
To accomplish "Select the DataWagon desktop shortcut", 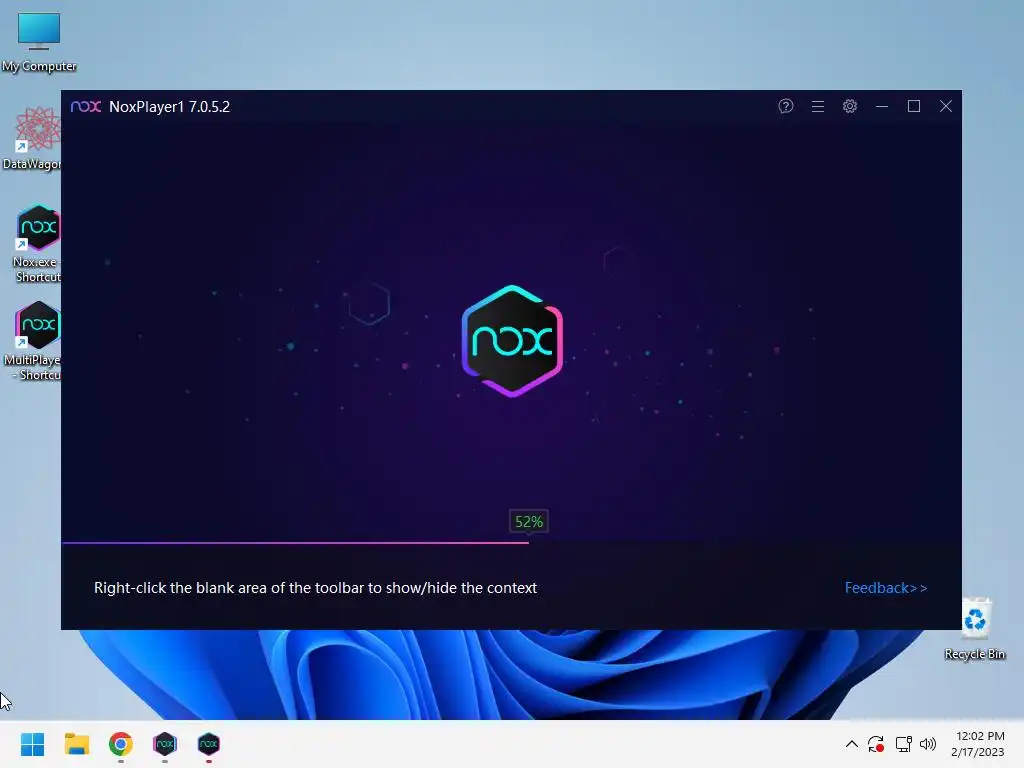I will coord(33,138).
